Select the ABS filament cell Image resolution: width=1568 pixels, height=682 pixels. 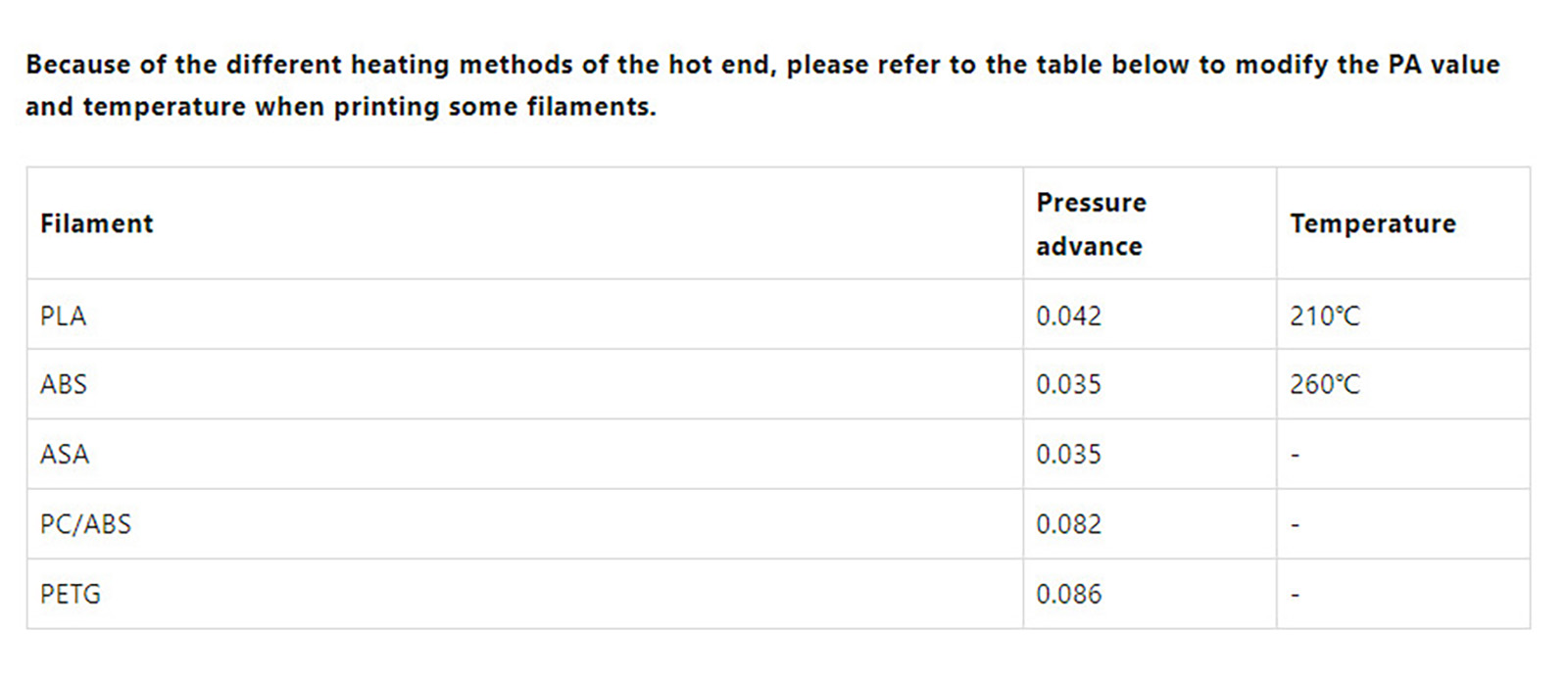point(525,384)
